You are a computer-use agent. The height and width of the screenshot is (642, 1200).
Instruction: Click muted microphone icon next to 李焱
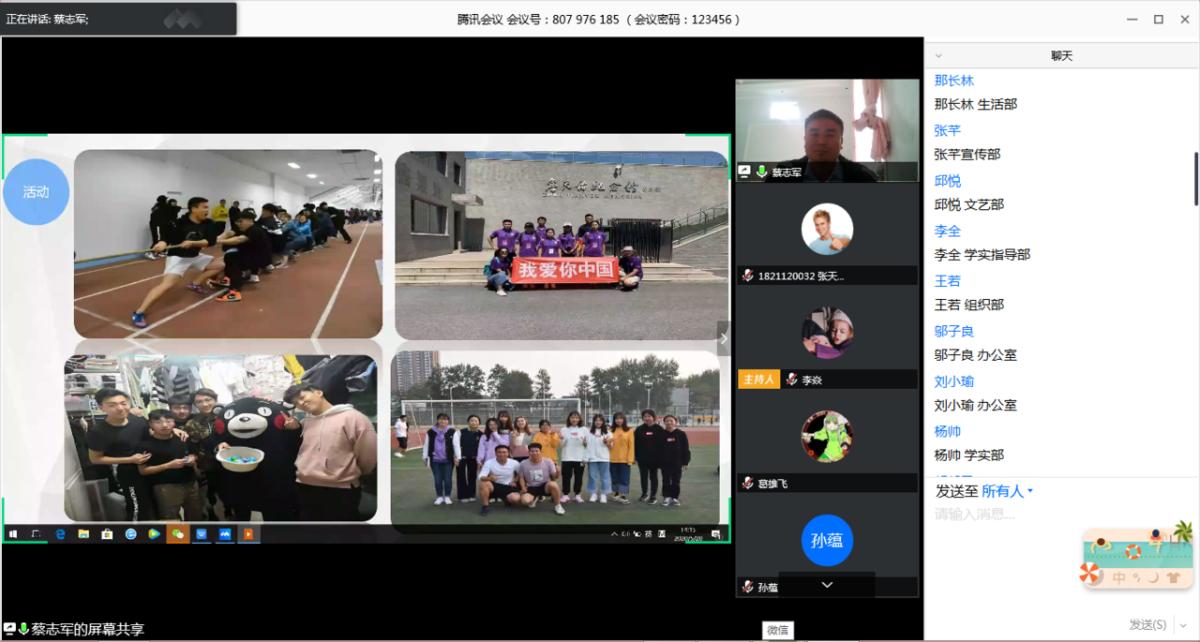coord(792,380)
